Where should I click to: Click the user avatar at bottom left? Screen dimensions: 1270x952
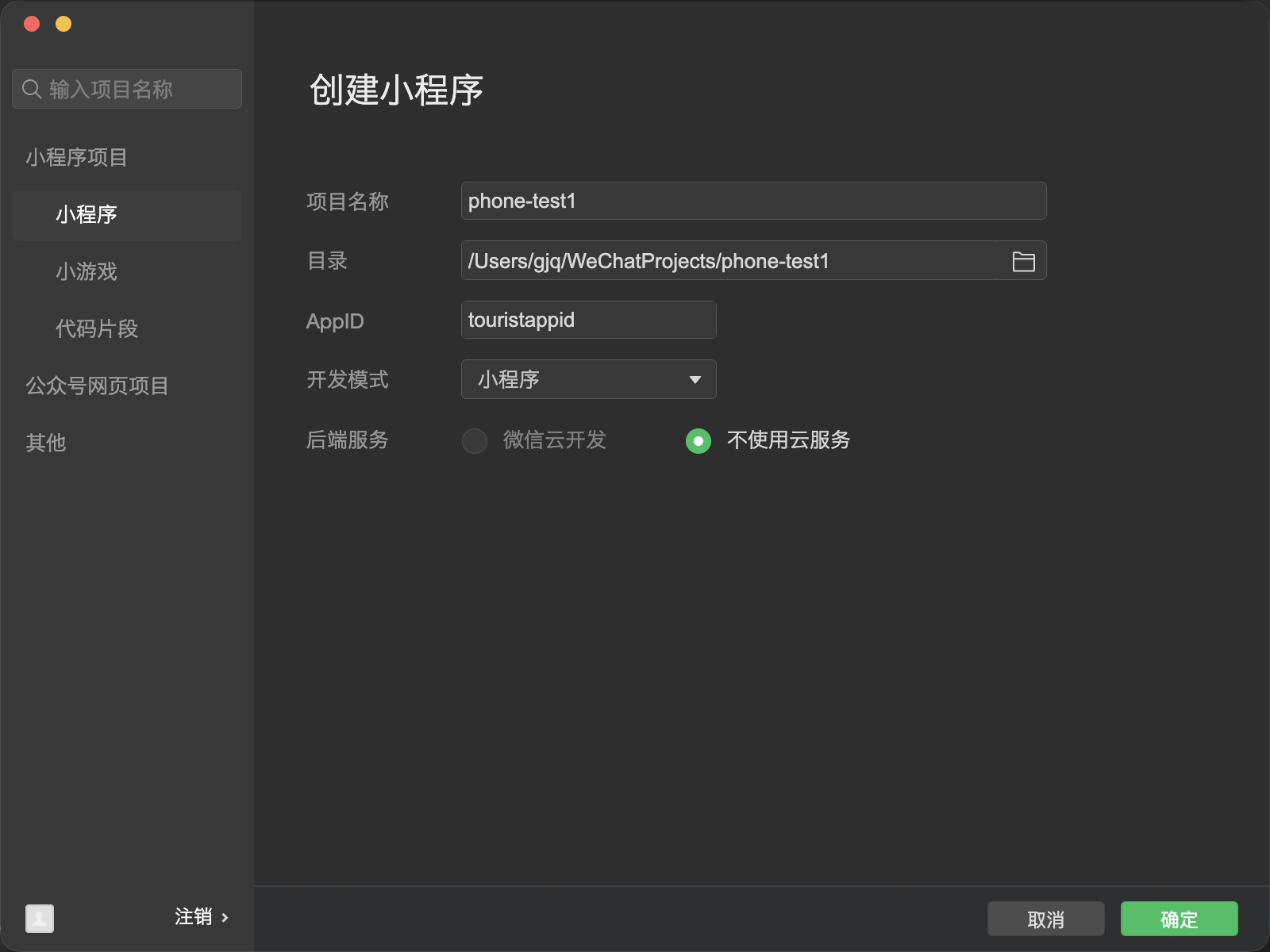click(x=39, y=919)
